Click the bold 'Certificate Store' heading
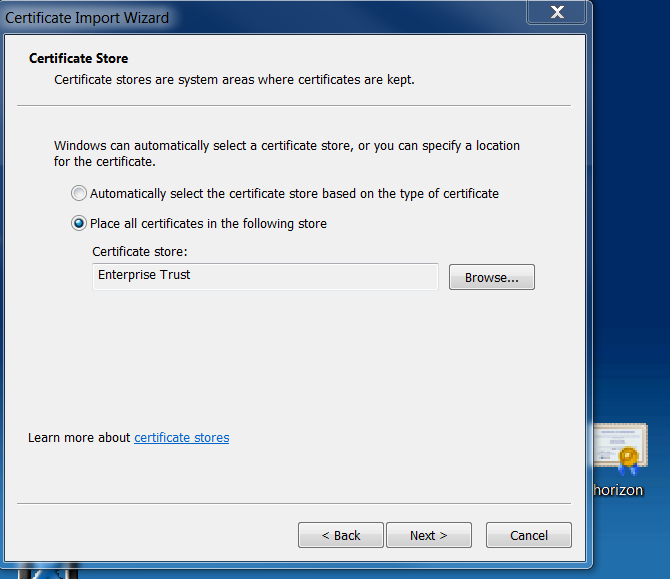Screen dimensions: 670x579 tap(79, 59)
